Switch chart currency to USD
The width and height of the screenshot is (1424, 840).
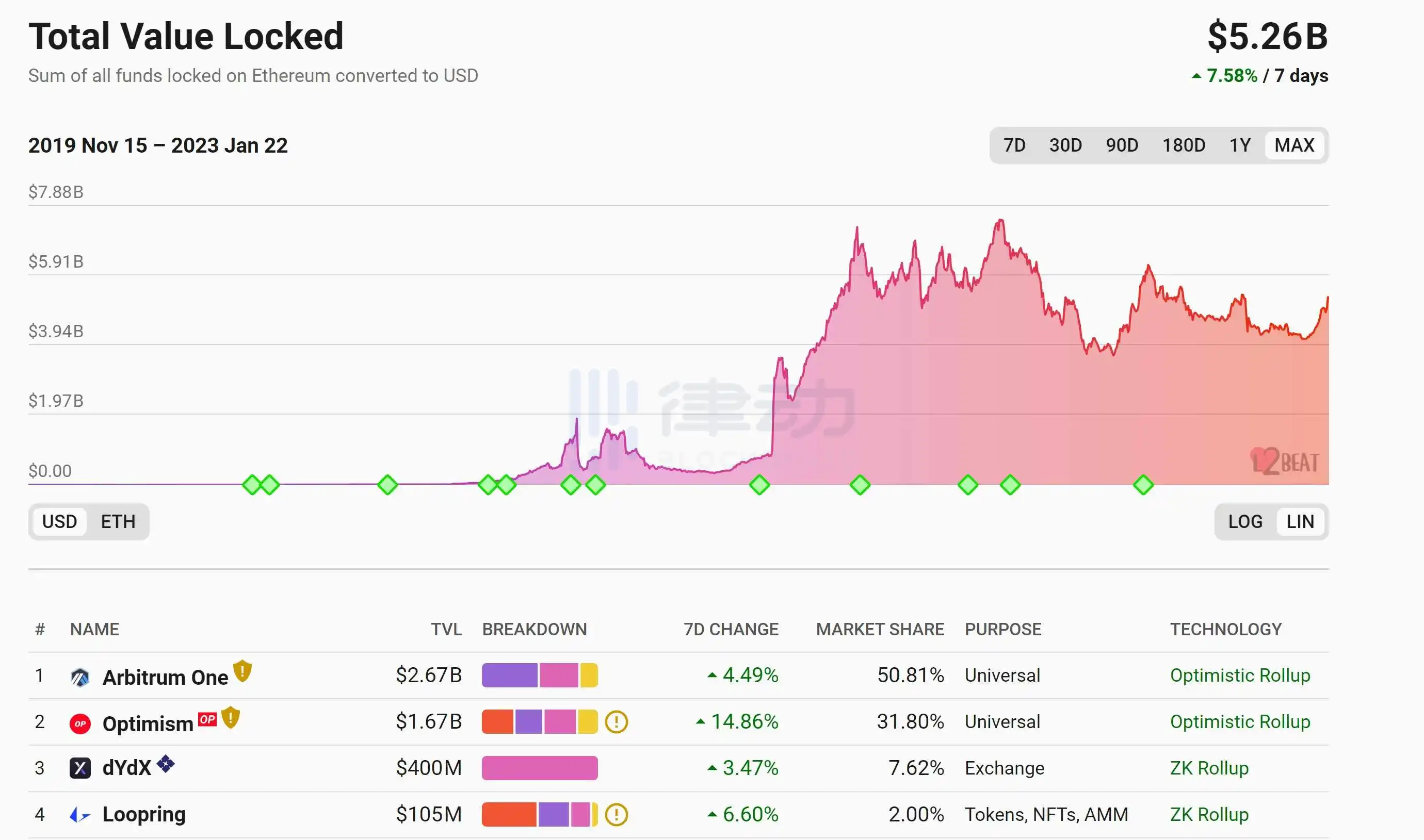point(59,521)
